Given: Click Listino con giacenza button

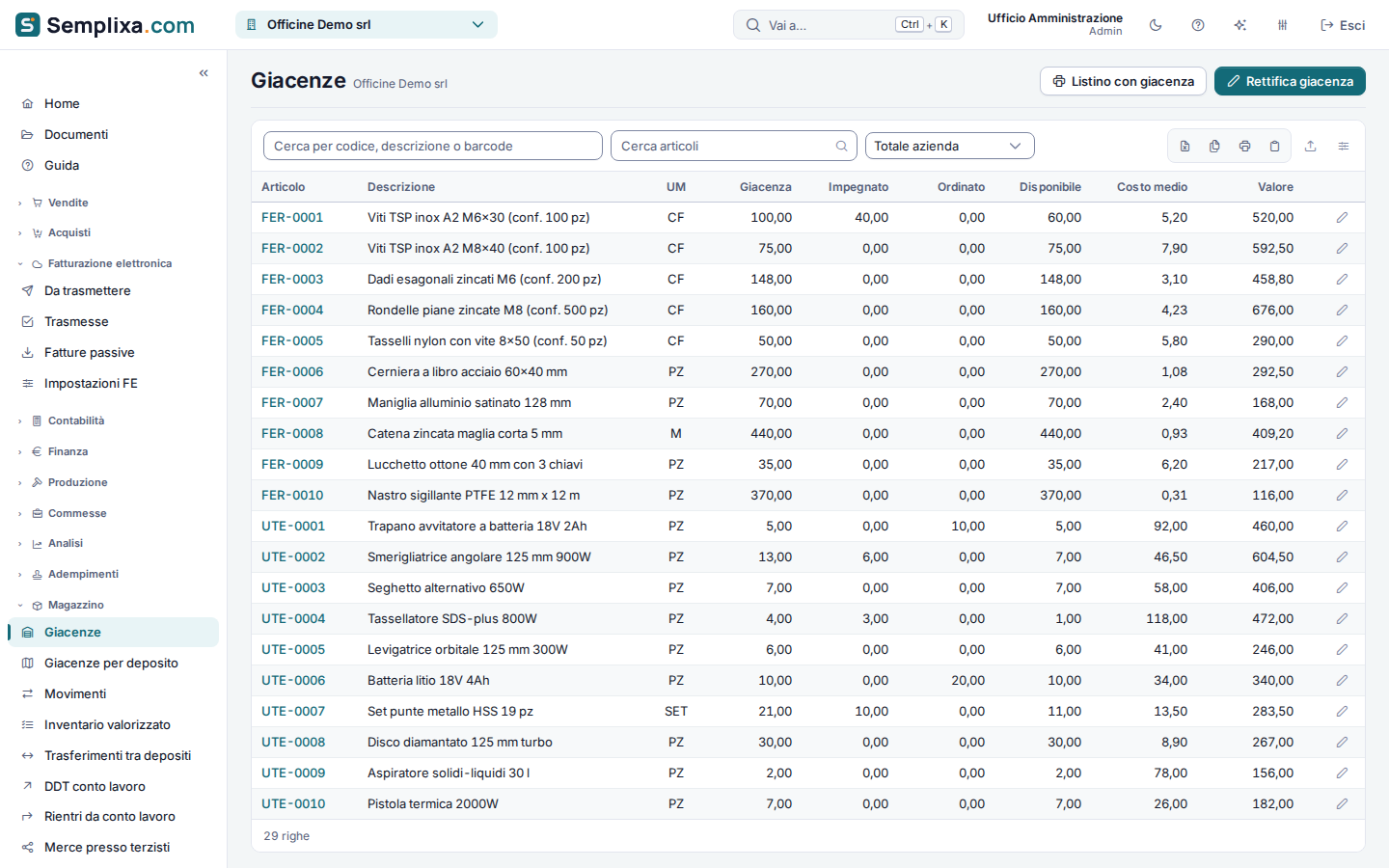Looking at the screenshot, I should pyautogui.click(x=1123, y=81).
